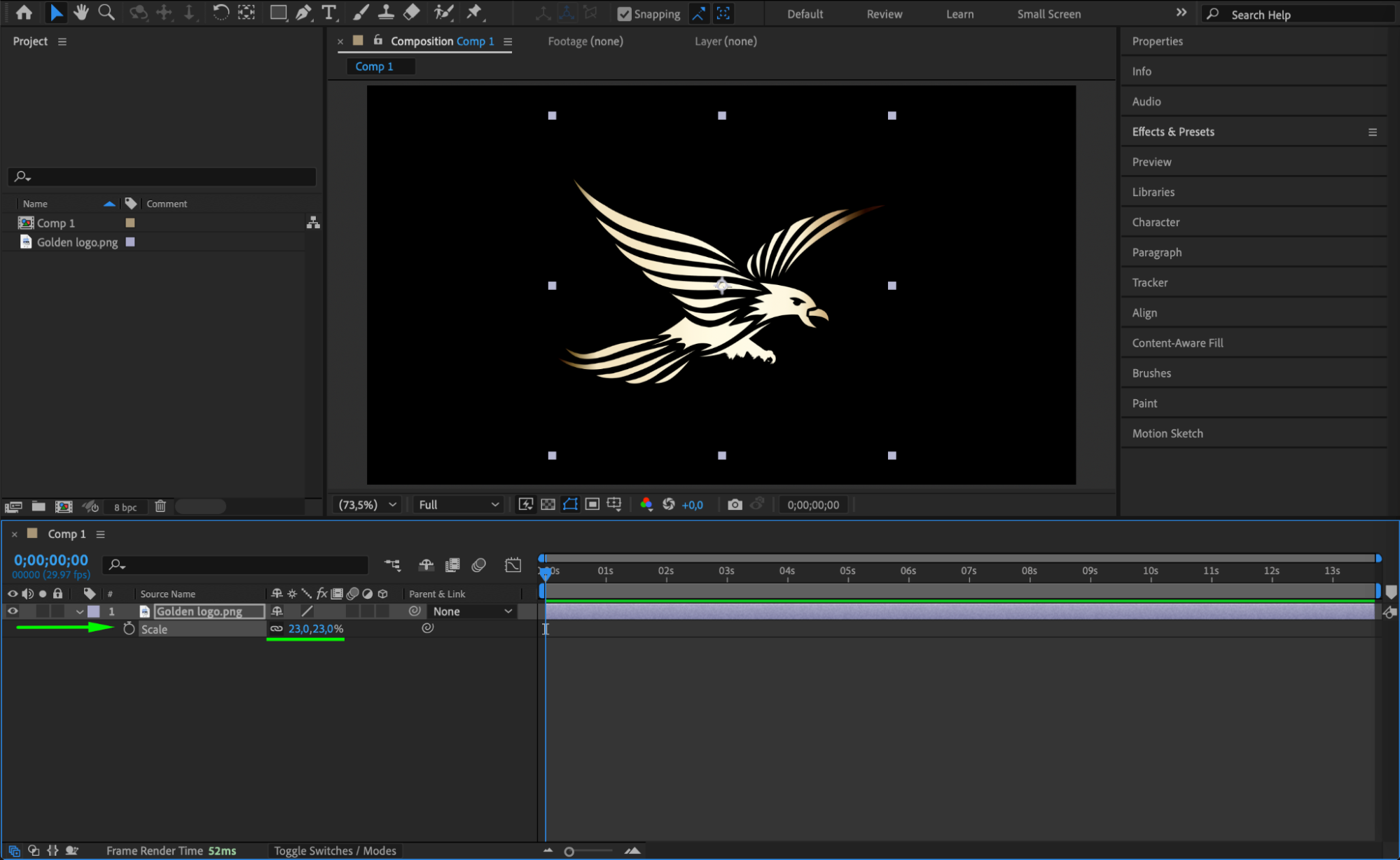Hide the Golden logo.png layer
This screenshot has height=860, width=1400.
[13, 611]
